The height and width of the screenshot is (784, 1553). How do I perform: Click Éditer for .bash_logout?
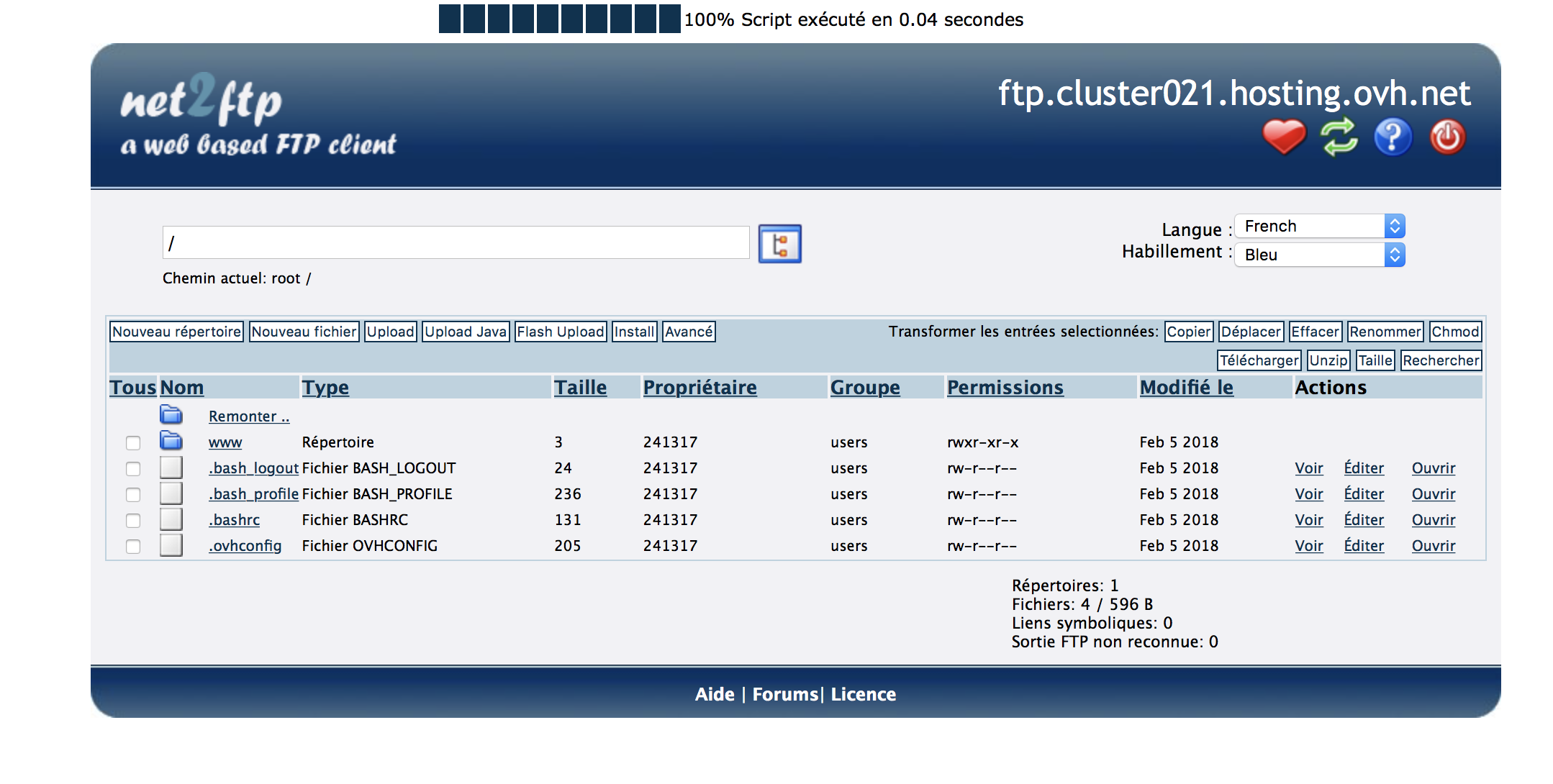pos(1363,468)
